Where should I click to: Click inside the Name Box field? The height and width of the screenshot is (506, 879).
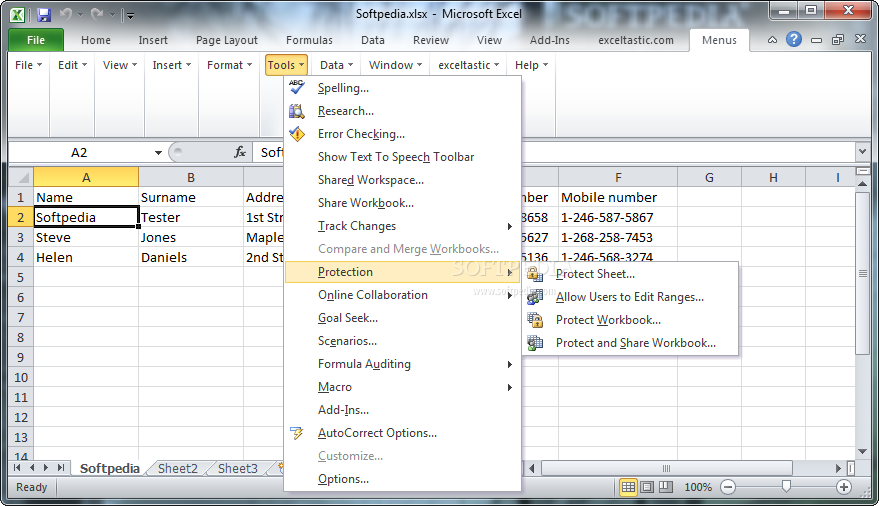point(79,152)
